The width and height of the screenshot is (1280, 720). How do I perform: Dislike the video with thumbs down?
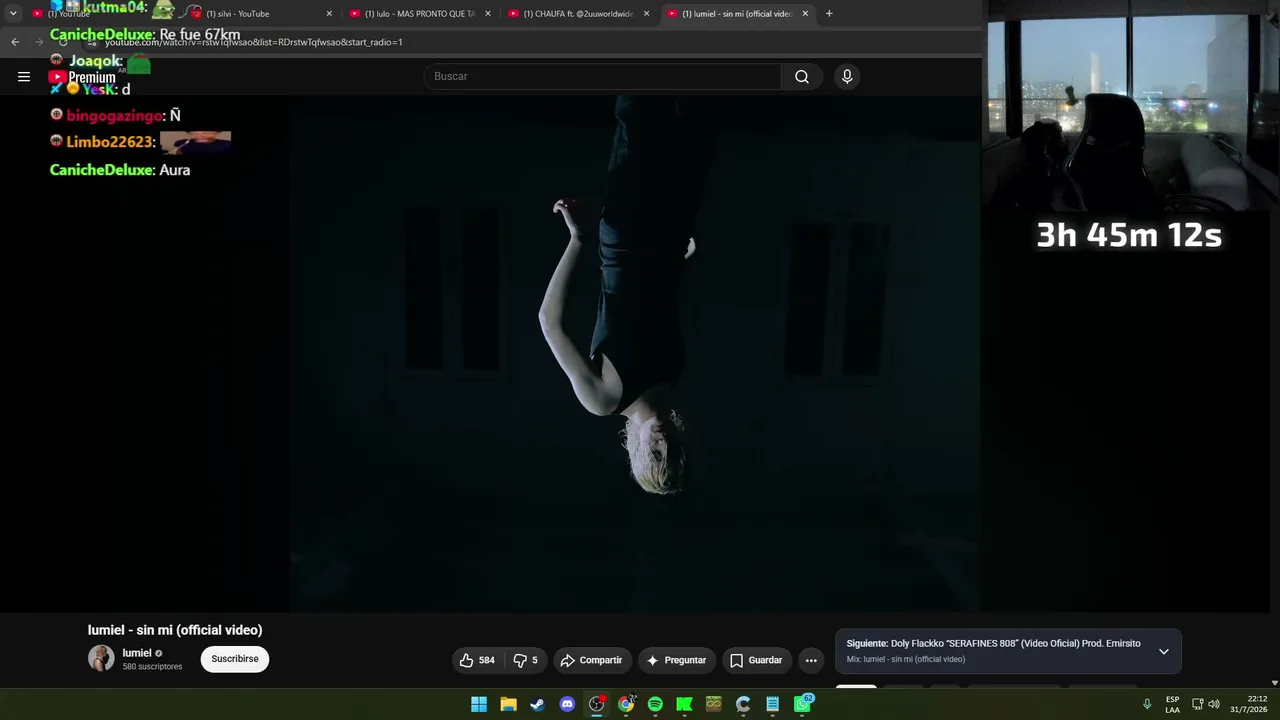[x=527, y=660]
